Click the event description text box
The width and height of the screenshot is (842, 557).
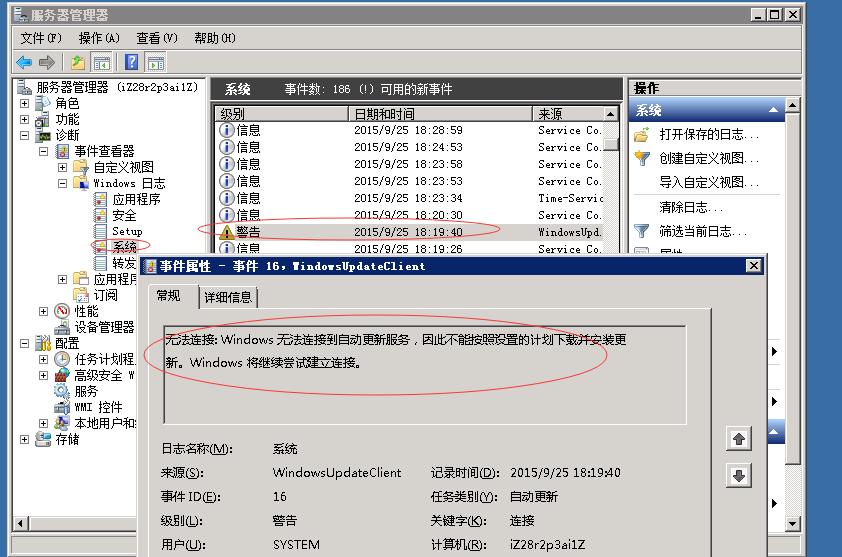(x=425, y=374)
